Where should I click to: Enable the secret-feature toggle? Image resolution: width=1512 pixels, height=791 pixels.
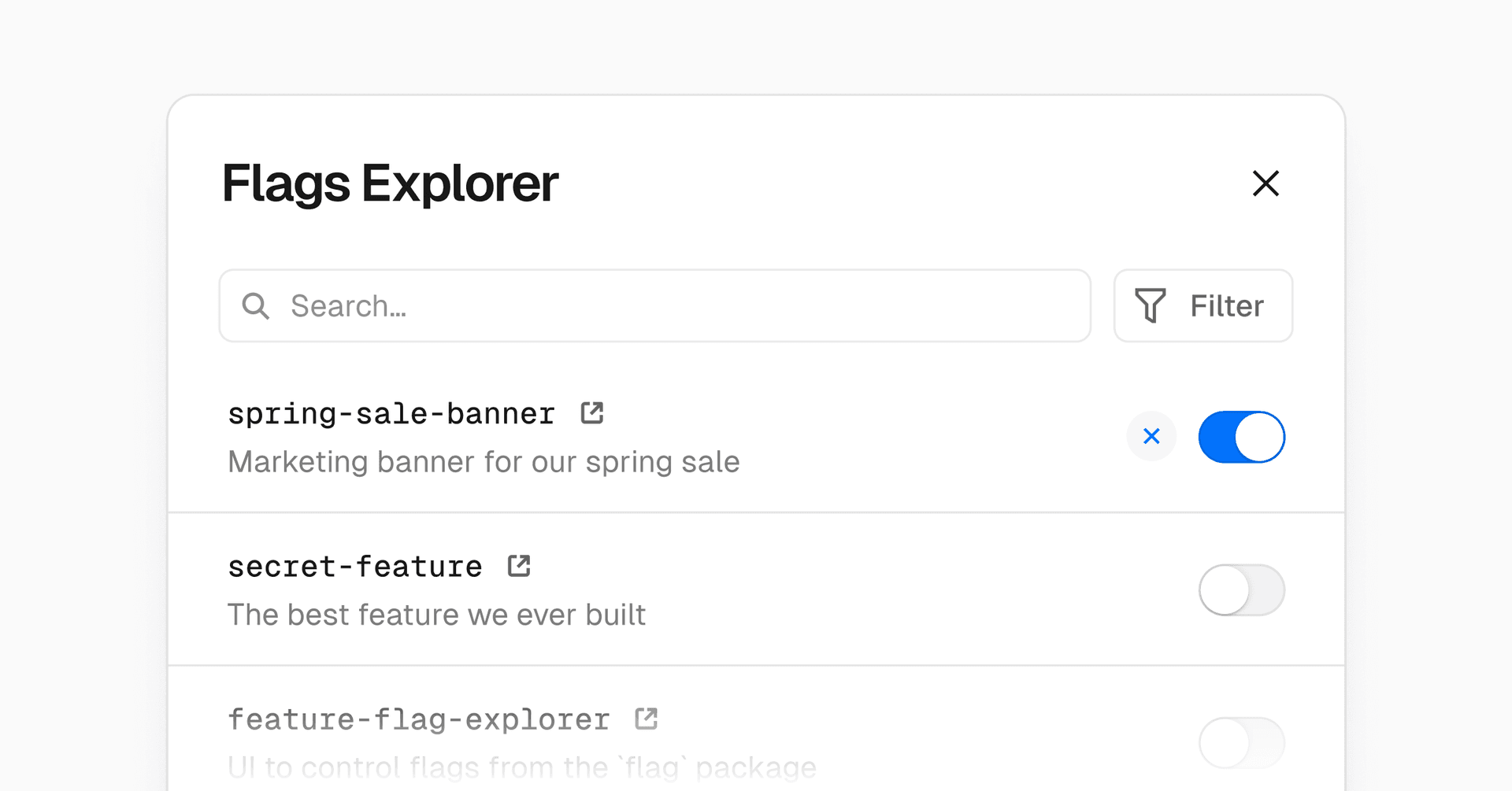click(x=1241, y=590)
